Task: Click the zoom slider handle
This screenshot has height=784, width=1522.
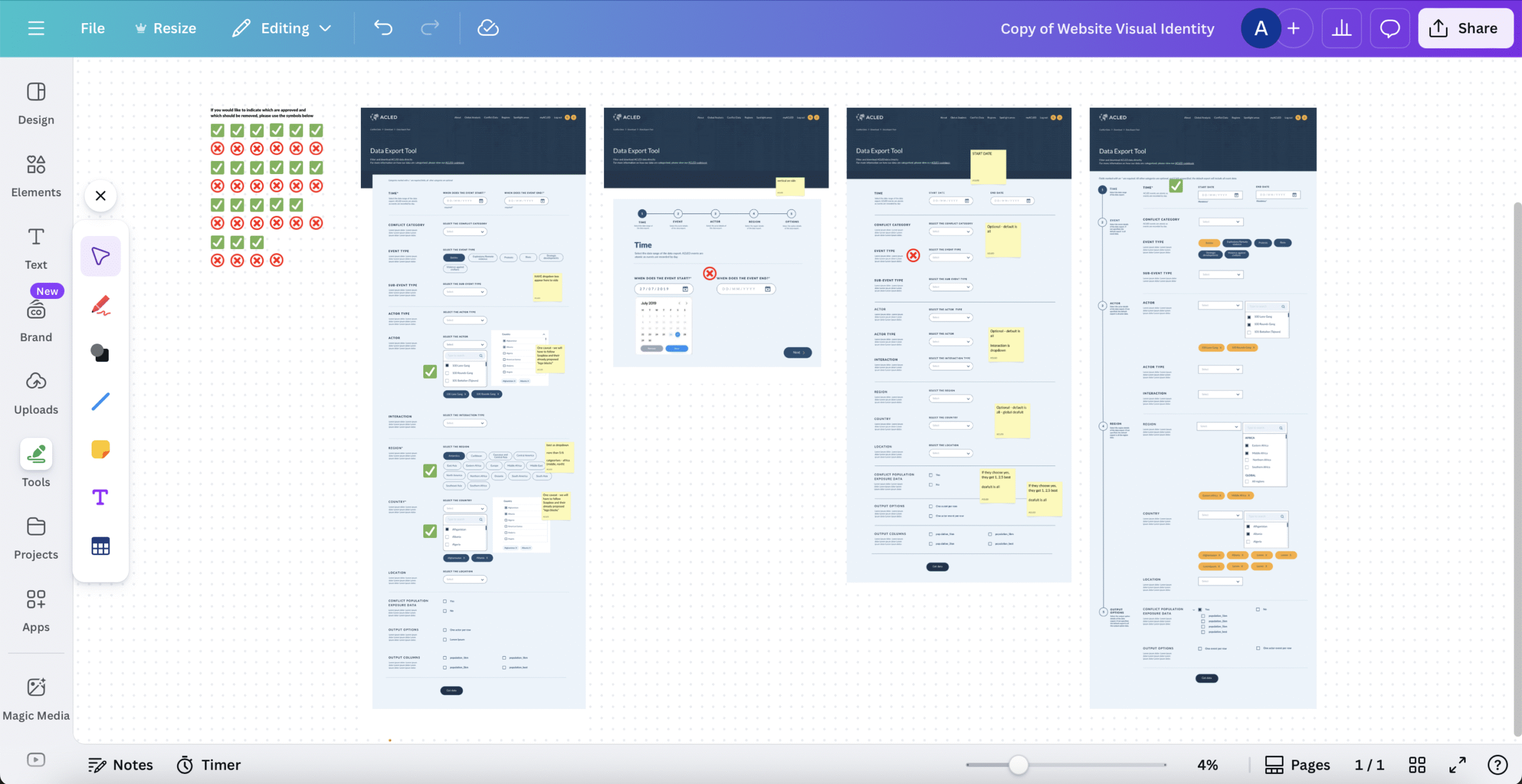Action: tap(1018, 764)
